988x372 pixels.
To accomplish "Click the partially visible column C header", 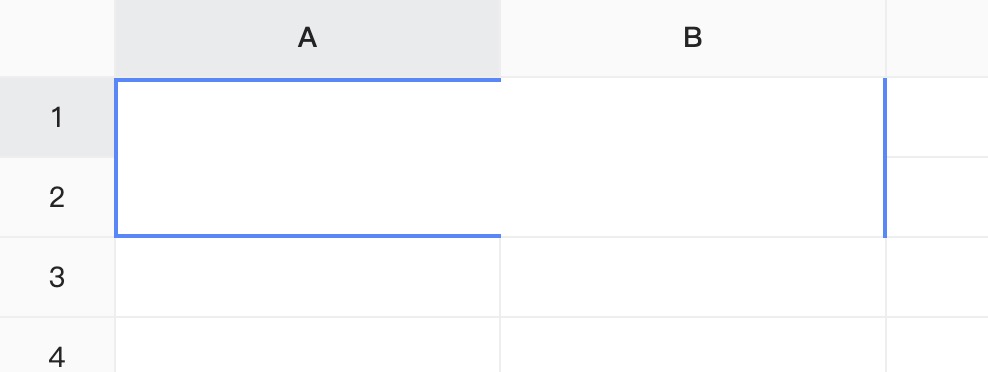I will pos(938,38).
